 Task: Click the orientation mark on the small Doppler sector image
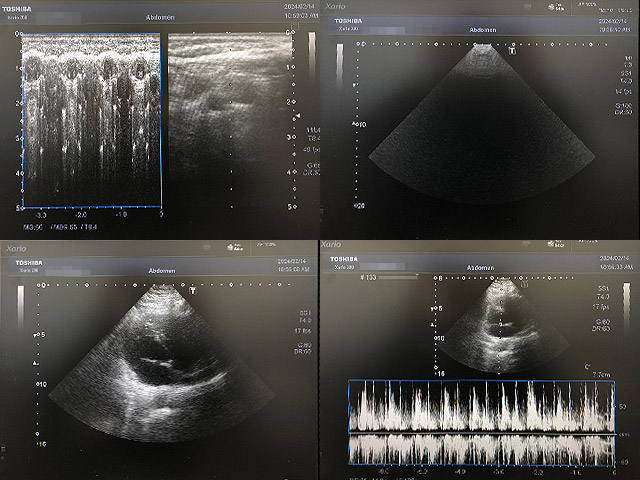click(x=524, y=284)
